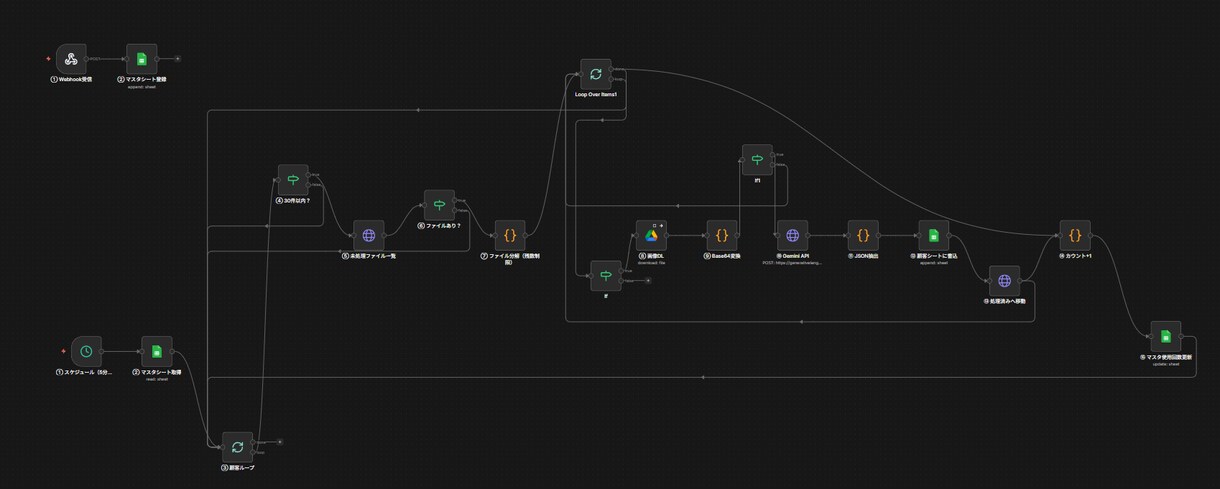This screenshot has width=1220, height=489.
Task: Open the ① スケジュール trigger node
Action: (x=87, y=352)
